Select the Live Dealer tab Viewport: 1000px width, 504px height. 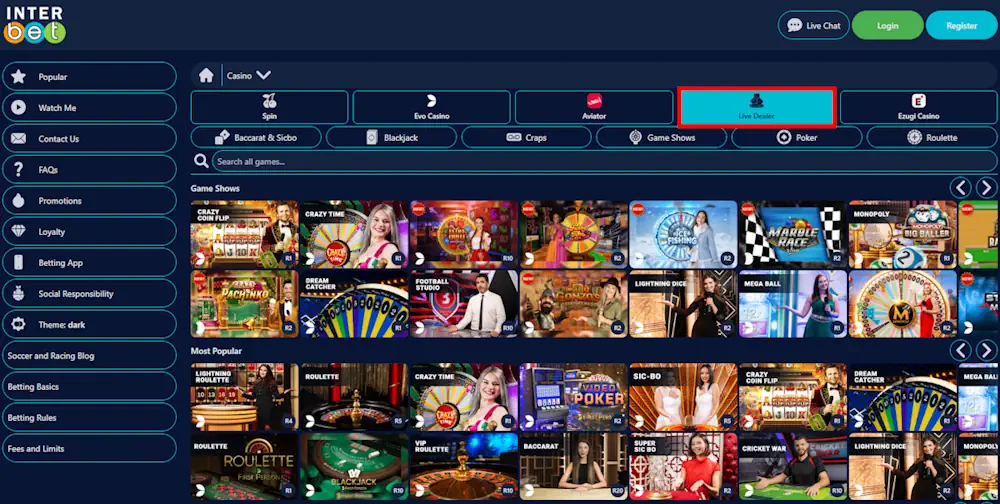tap(756, 107)
